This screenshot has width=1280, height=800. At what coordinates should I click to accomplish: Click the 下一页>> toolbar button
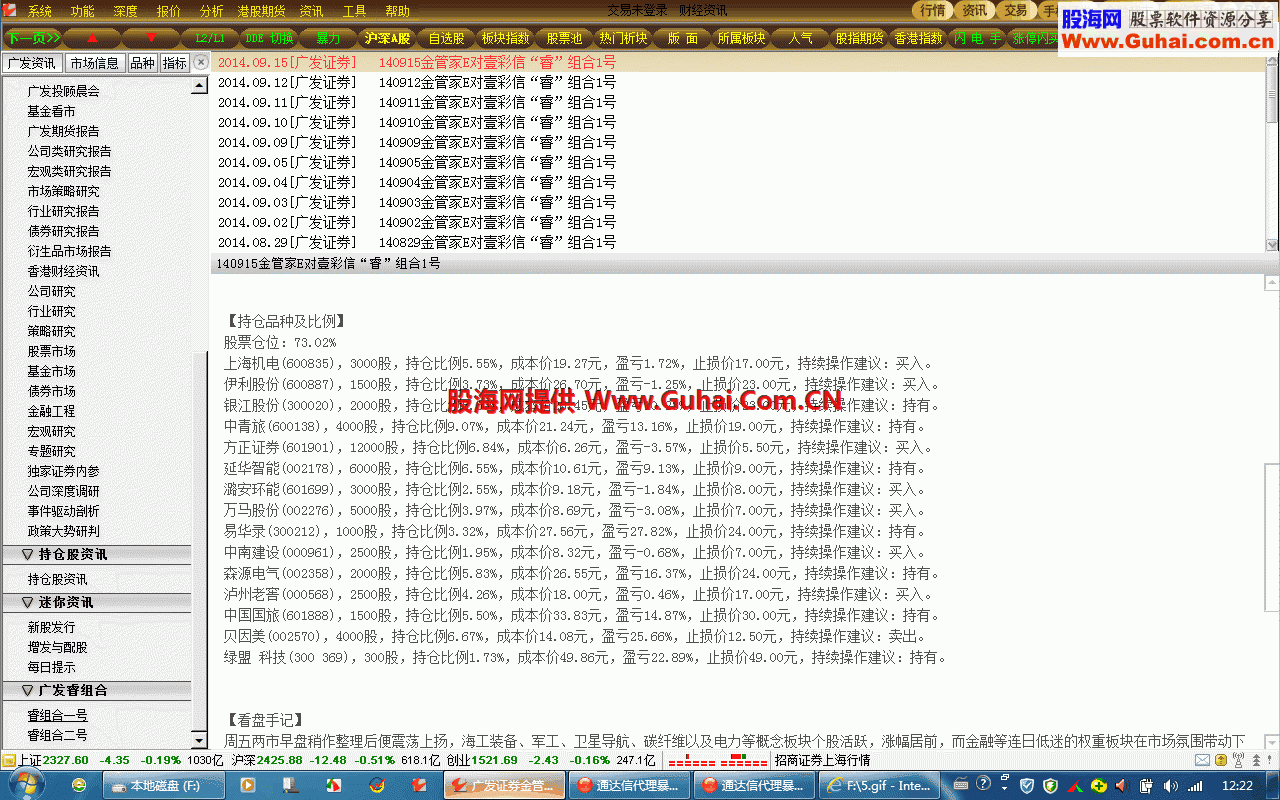click(x=33, y=38)
